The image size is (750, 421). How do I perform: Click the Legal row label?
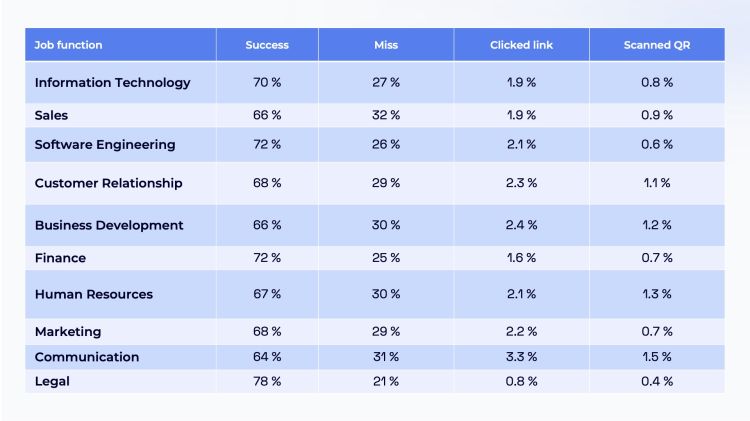point(52,381)
